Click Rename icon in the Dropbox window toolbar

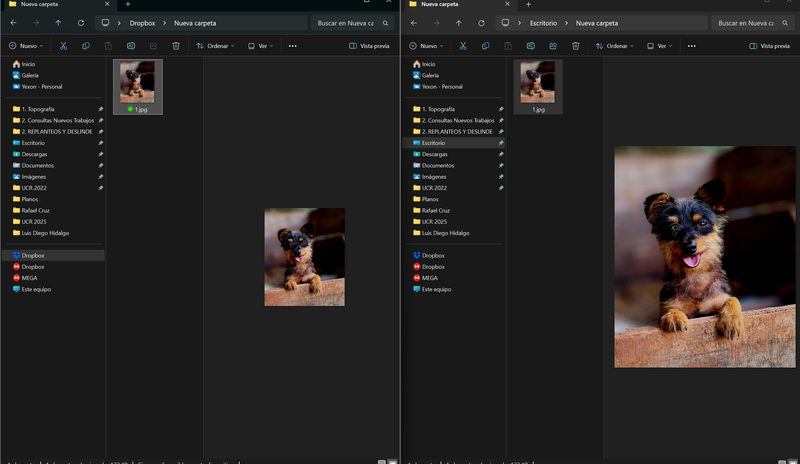click(x=131, y=45)
